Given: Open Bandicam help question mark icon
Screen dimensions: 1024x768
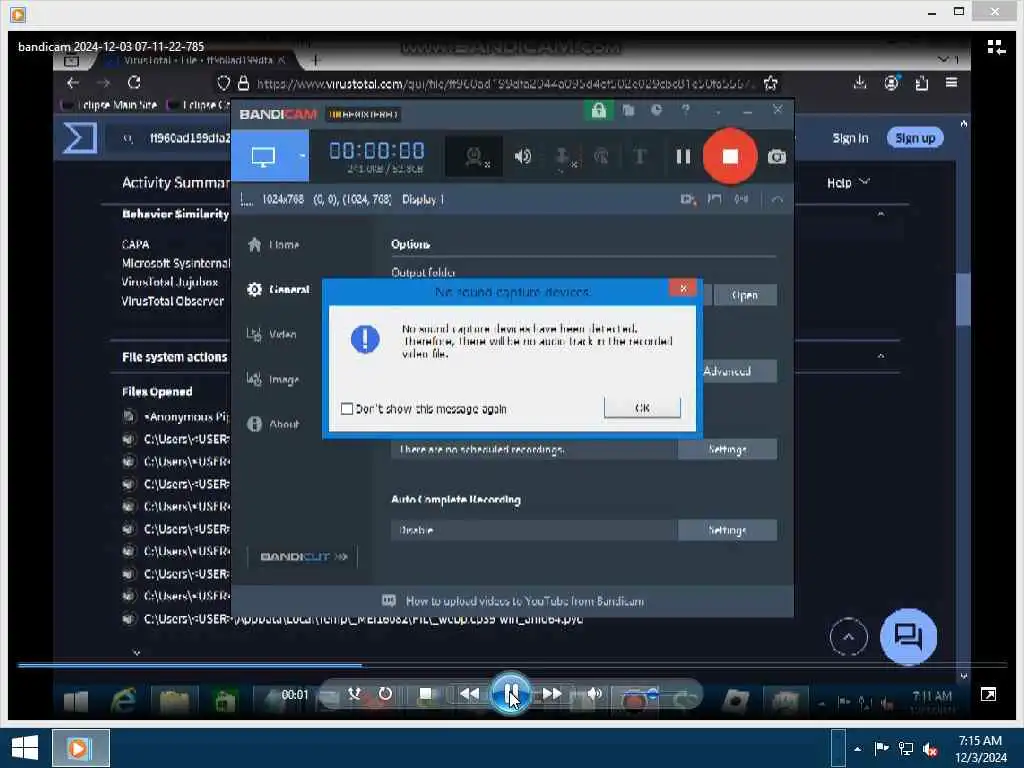Looking at the screenshot, I should pos(685,110).
